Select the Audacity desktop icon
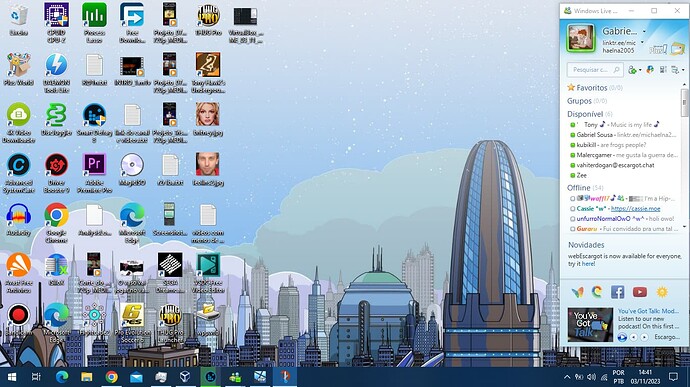Viewport: 690px width, 387px height. [x=18, y=220]
